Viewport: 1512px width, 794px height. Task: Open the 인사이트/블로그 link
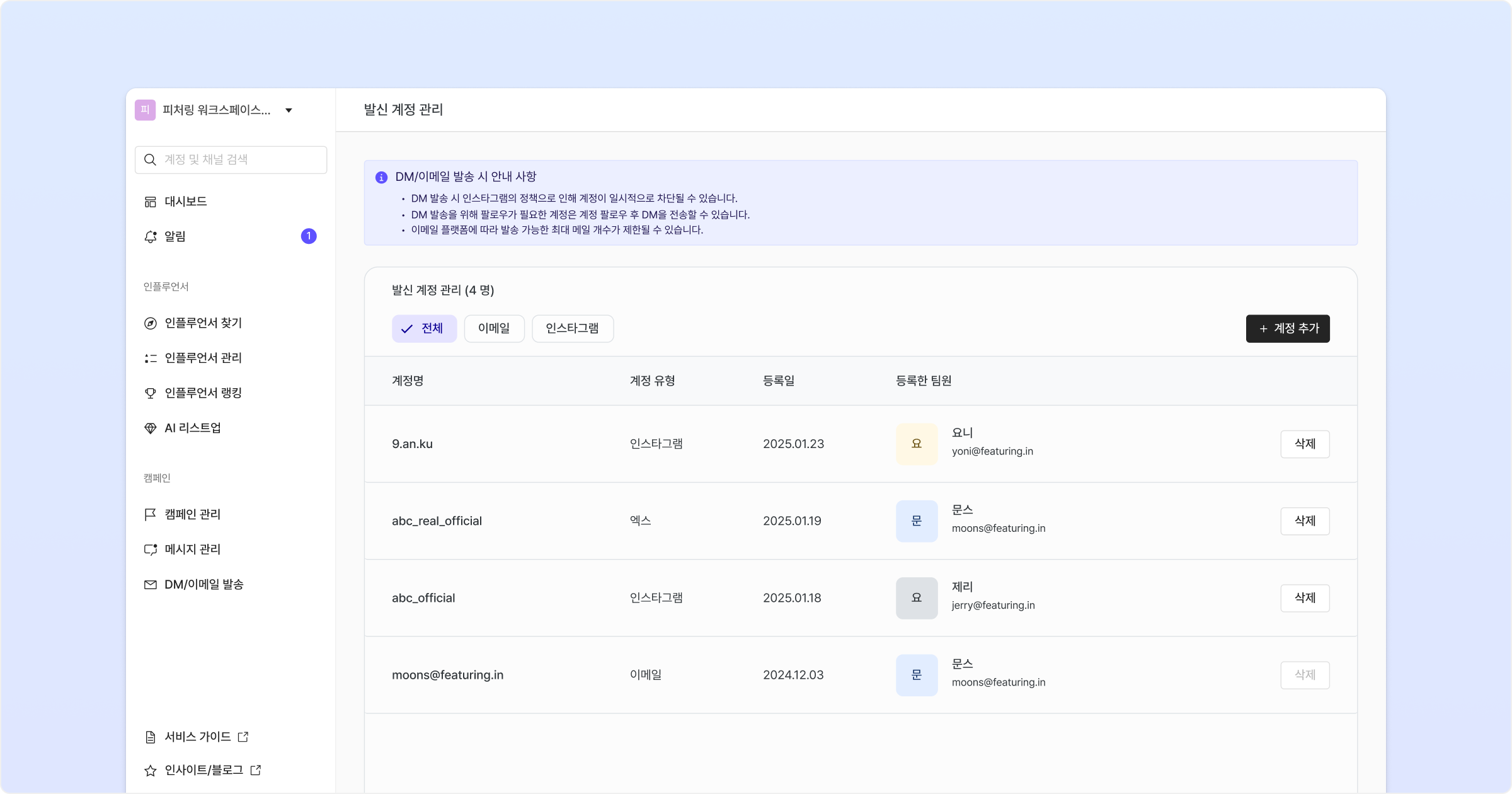point(203,770)
